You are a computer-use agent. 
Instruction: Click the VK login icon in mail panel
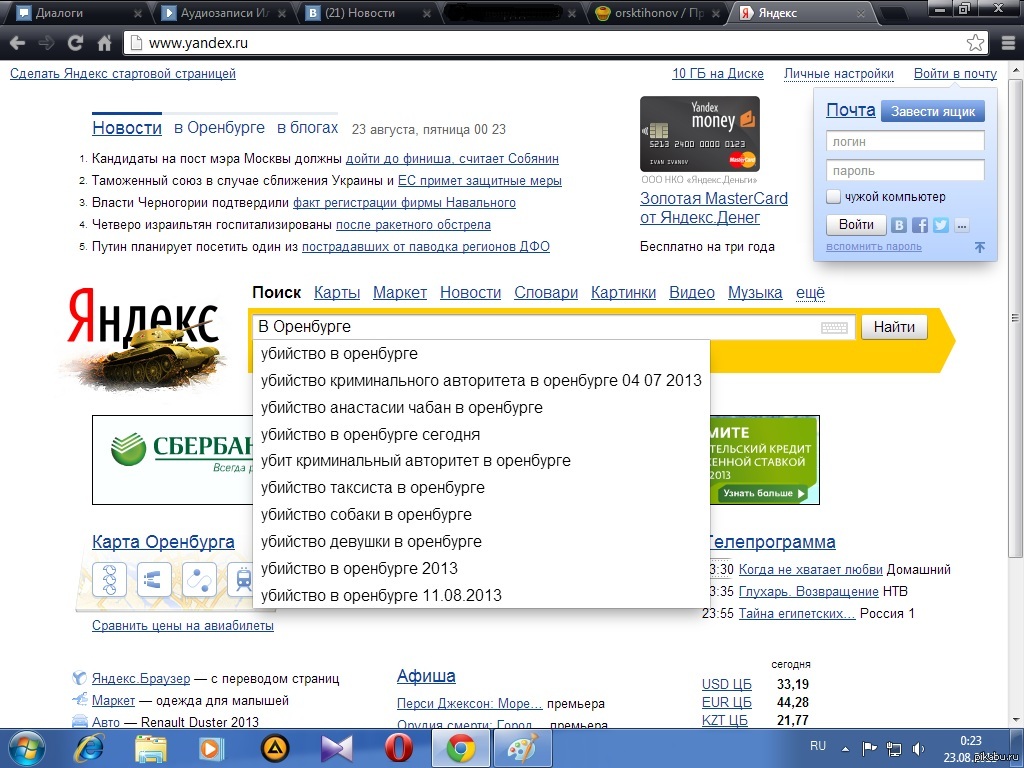(899, 225)
